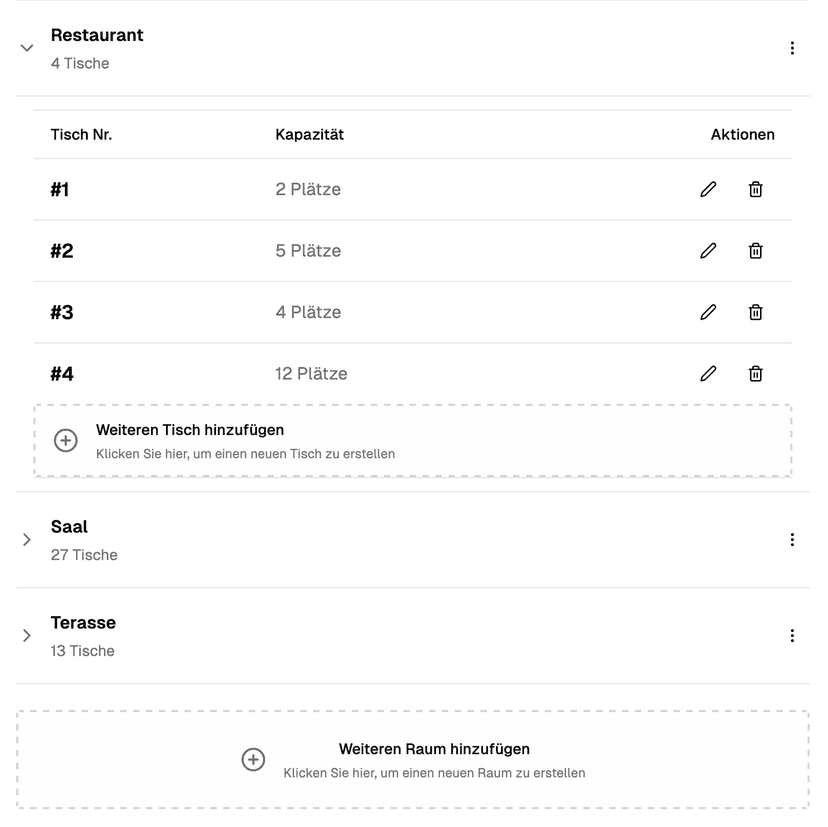The height and width of the screenshot is (827, 828).
Task: Delete table #1 using trash icon
Action: 756,189
